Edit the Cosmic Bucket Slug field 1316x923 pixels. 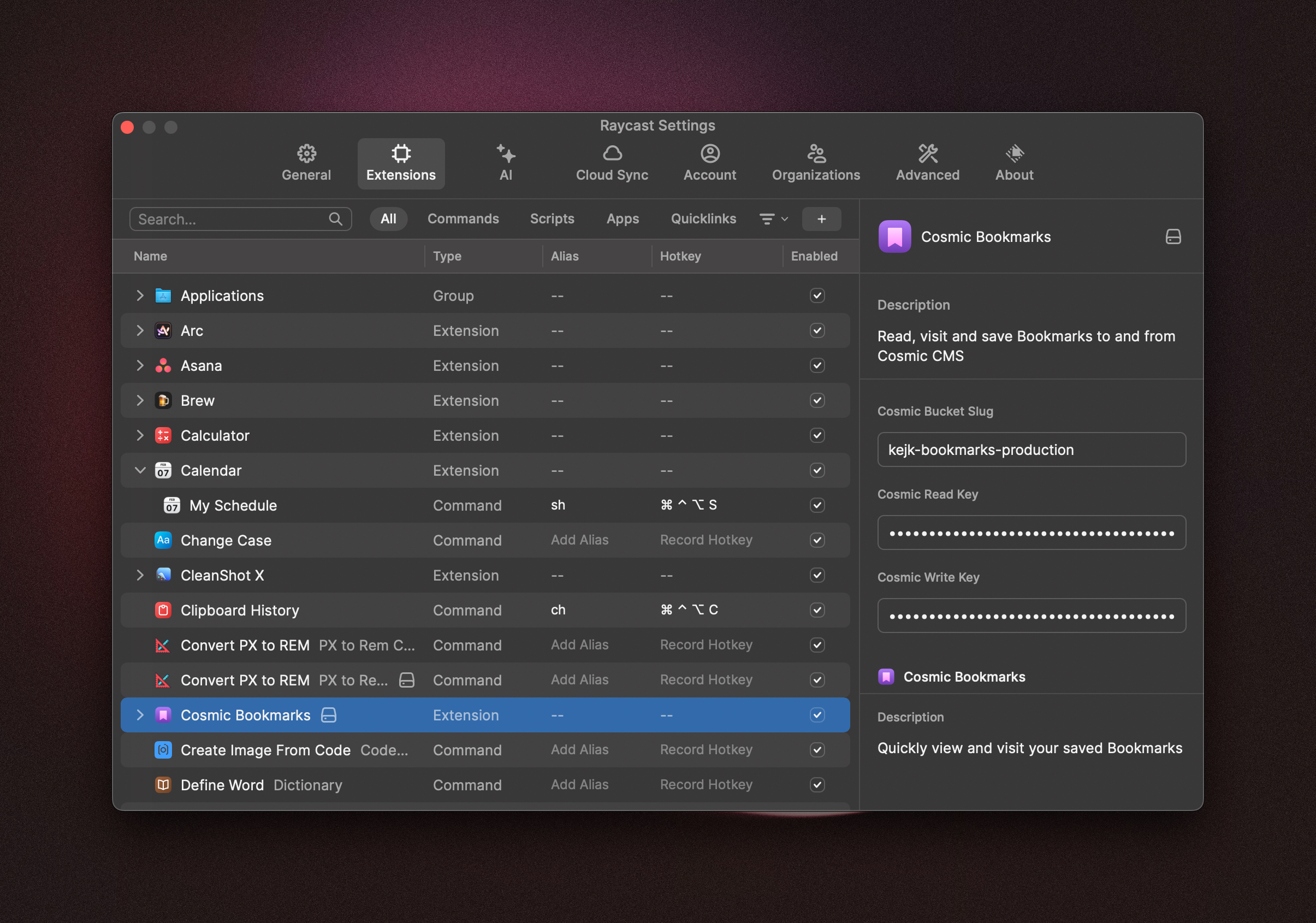[1031, 449]
